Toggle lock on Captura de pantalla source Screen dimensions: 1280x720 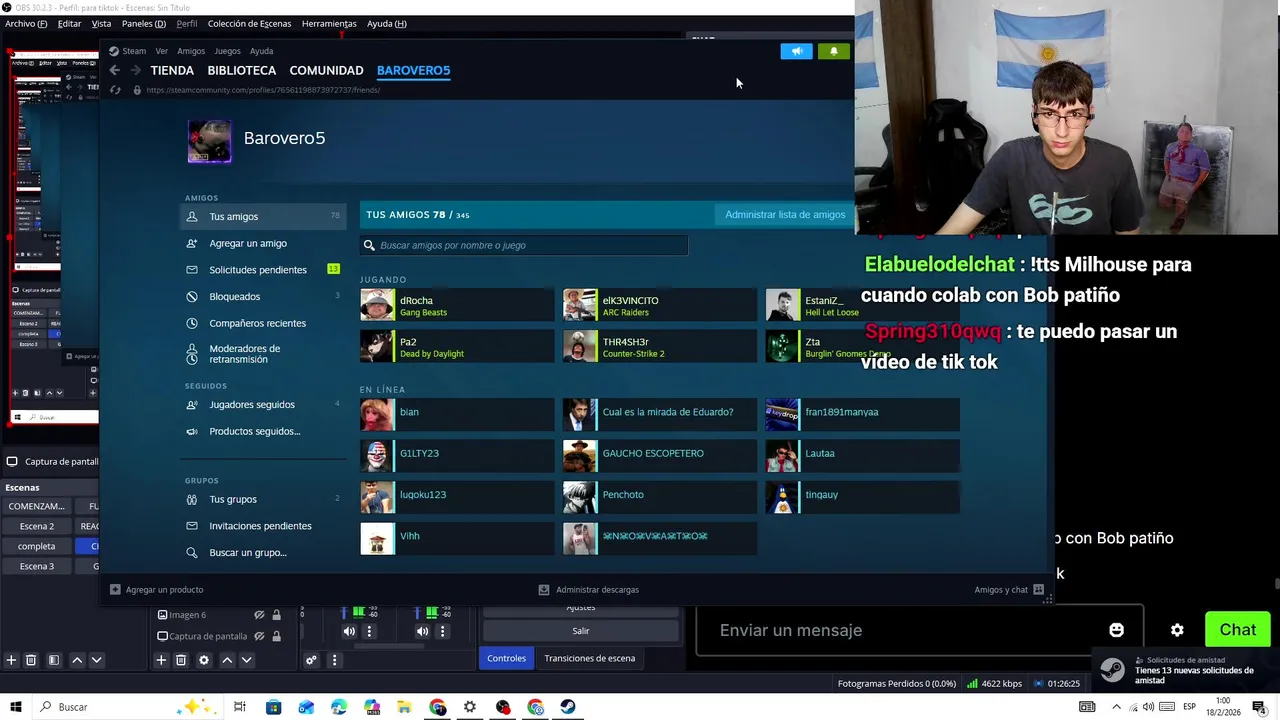[x=277, y=636]
